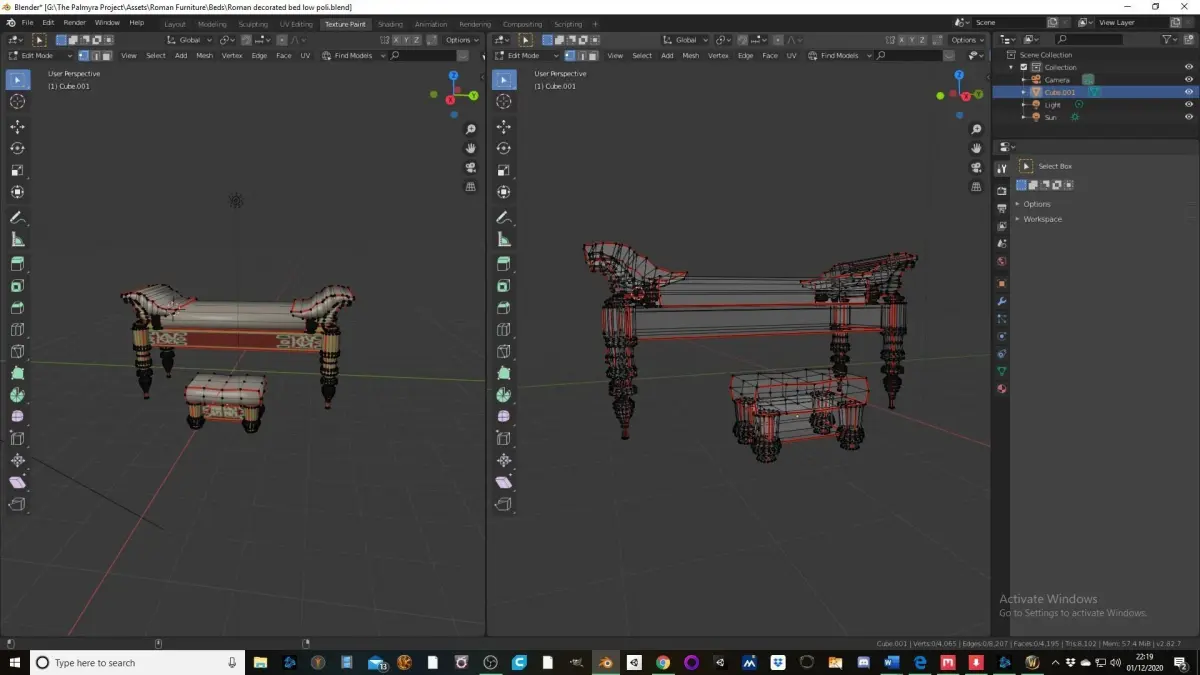Open the Find Models dropdown in the left viewport
1200x675 pixels.
[353, 56]
